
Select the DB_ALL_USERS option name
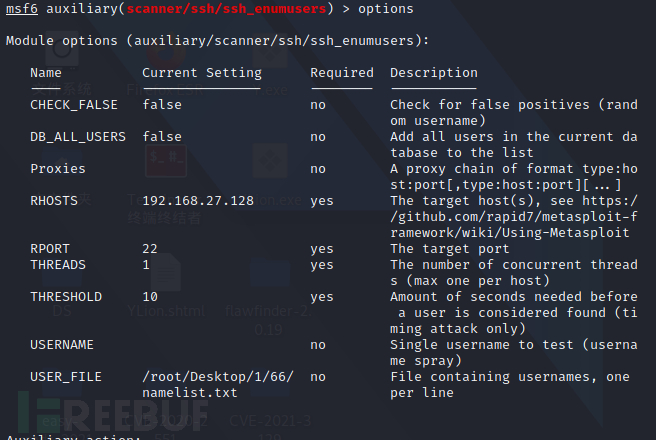78,137
